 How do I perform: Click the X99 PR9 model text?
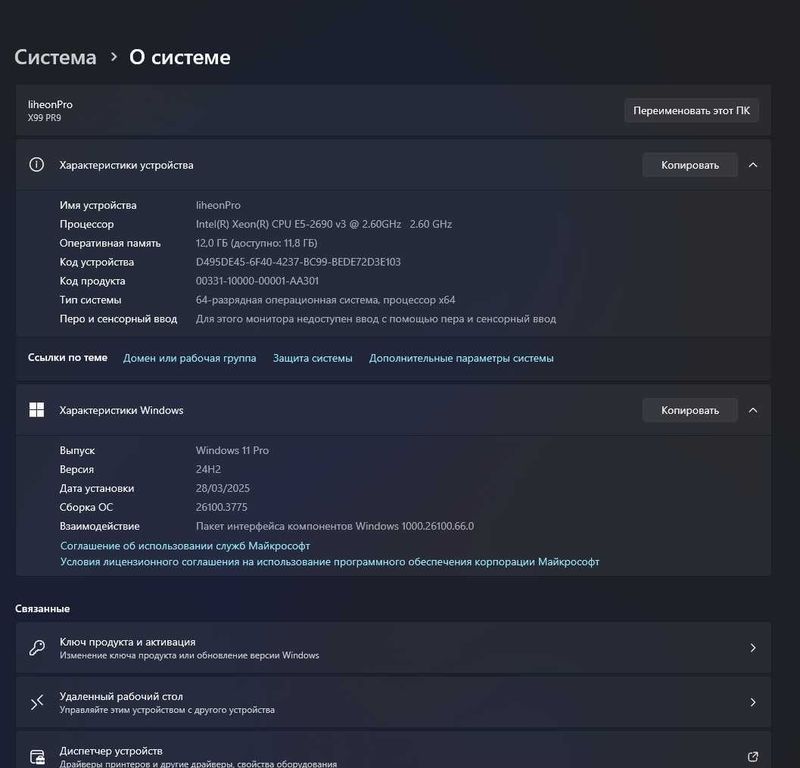[x=44, y=118]
